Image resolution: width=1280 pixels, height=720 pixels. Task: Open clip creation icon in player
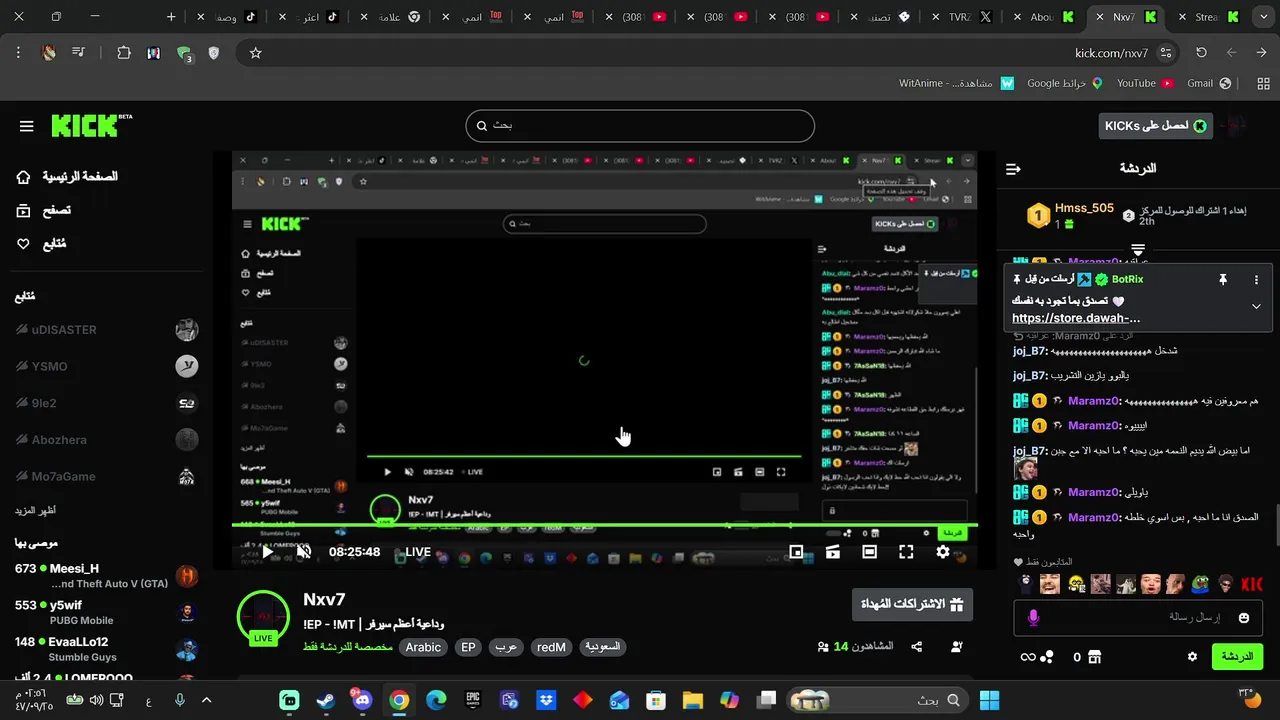833,552
